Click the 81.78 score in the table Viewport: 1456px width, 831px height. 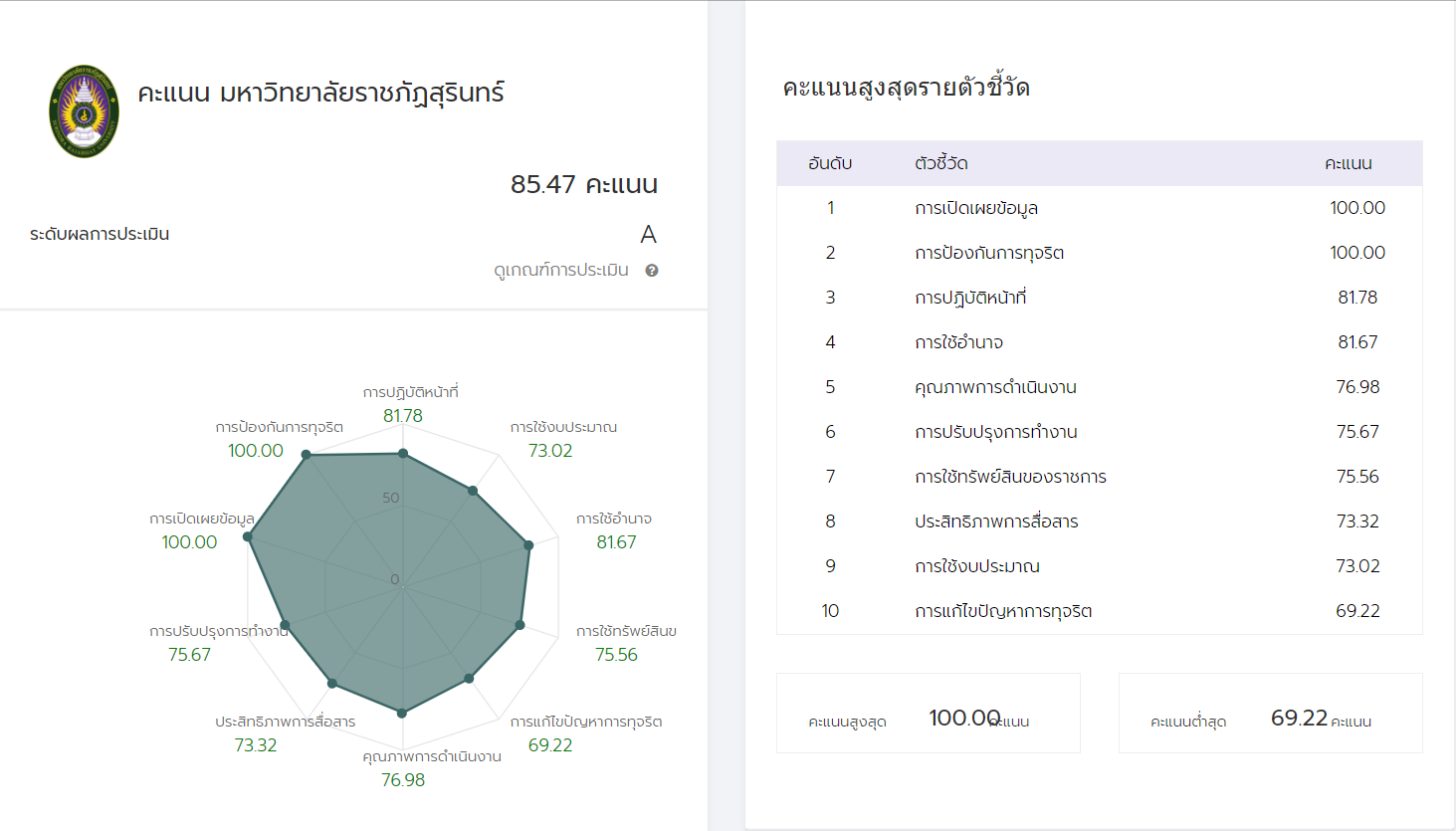[x=1357, y=298]
